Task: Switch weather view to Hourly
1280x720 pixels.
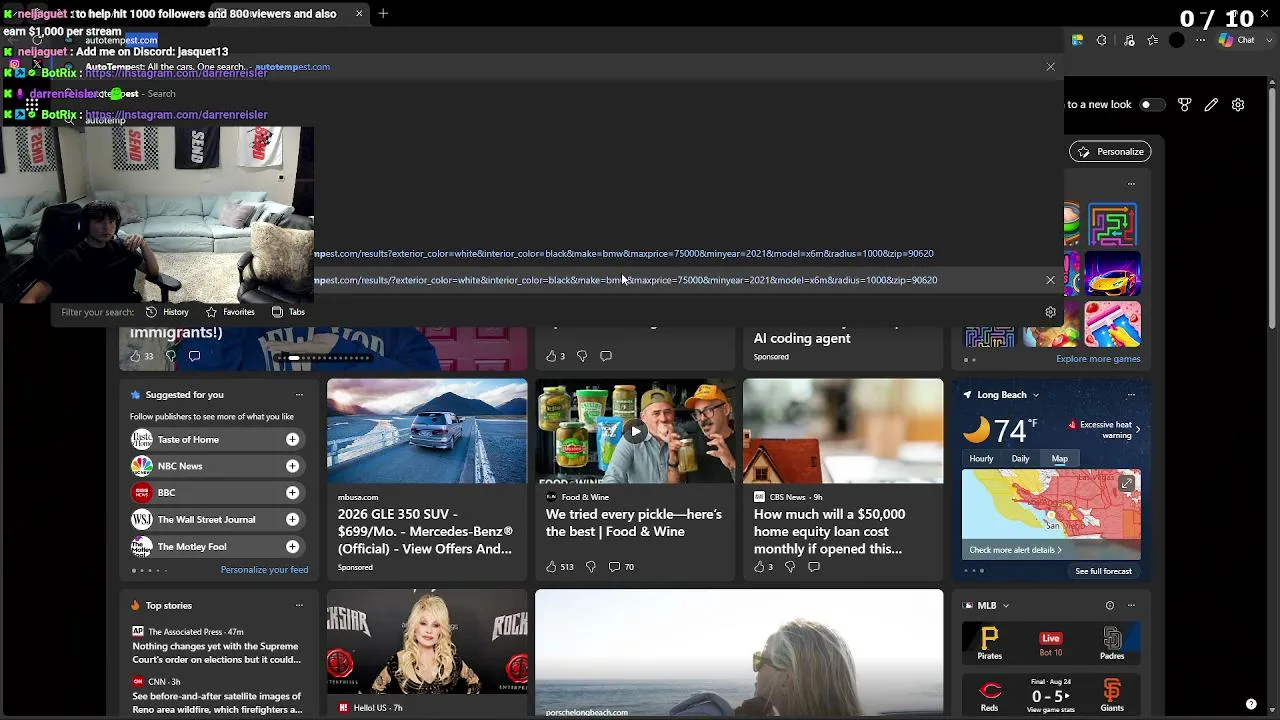Action: pos(981,459)
